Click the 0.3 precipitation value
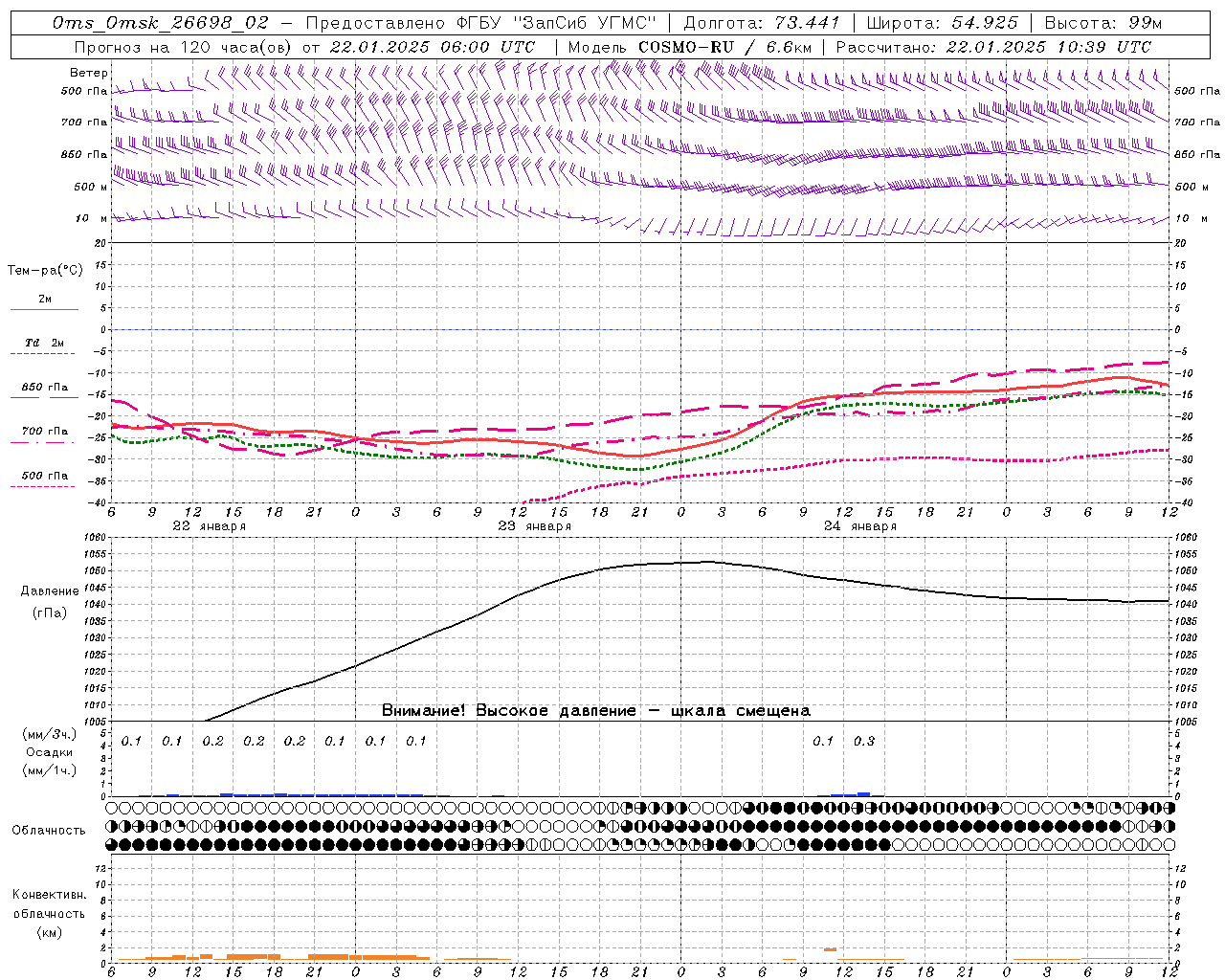This screenshot has height=980, width=1225. point(864,742)
